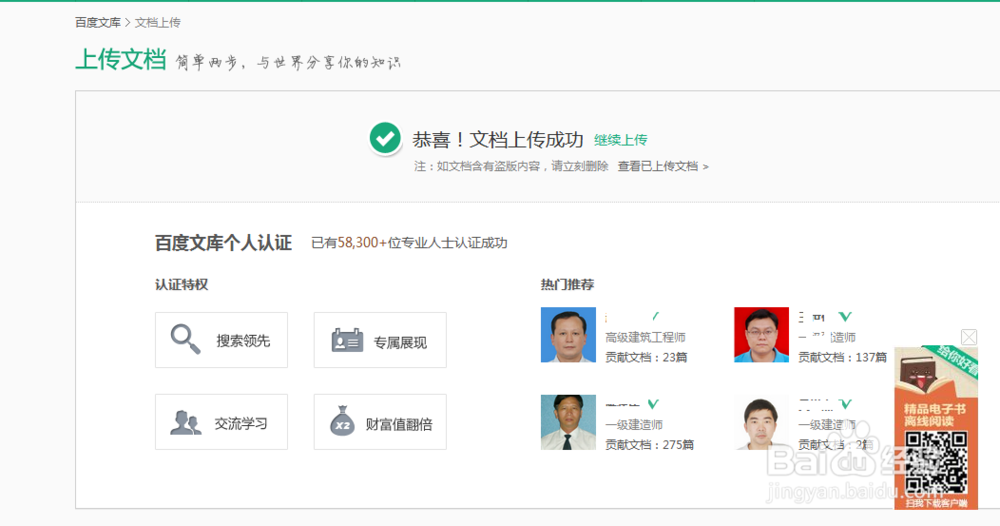Click 已有58,300+位专业人士认证成功 text

(409, 243)
